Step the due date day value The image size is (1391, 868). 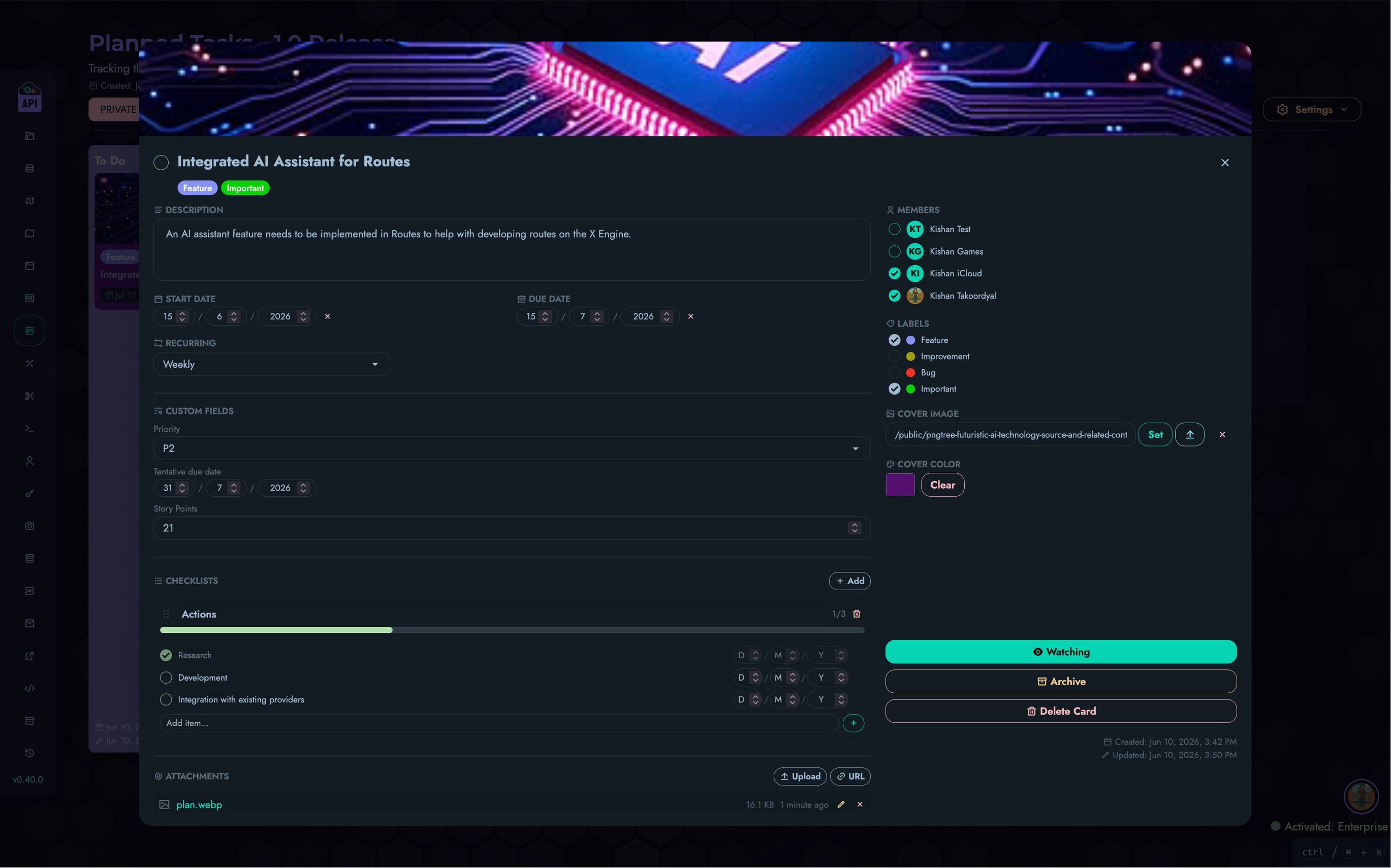(x=545, y=316)
